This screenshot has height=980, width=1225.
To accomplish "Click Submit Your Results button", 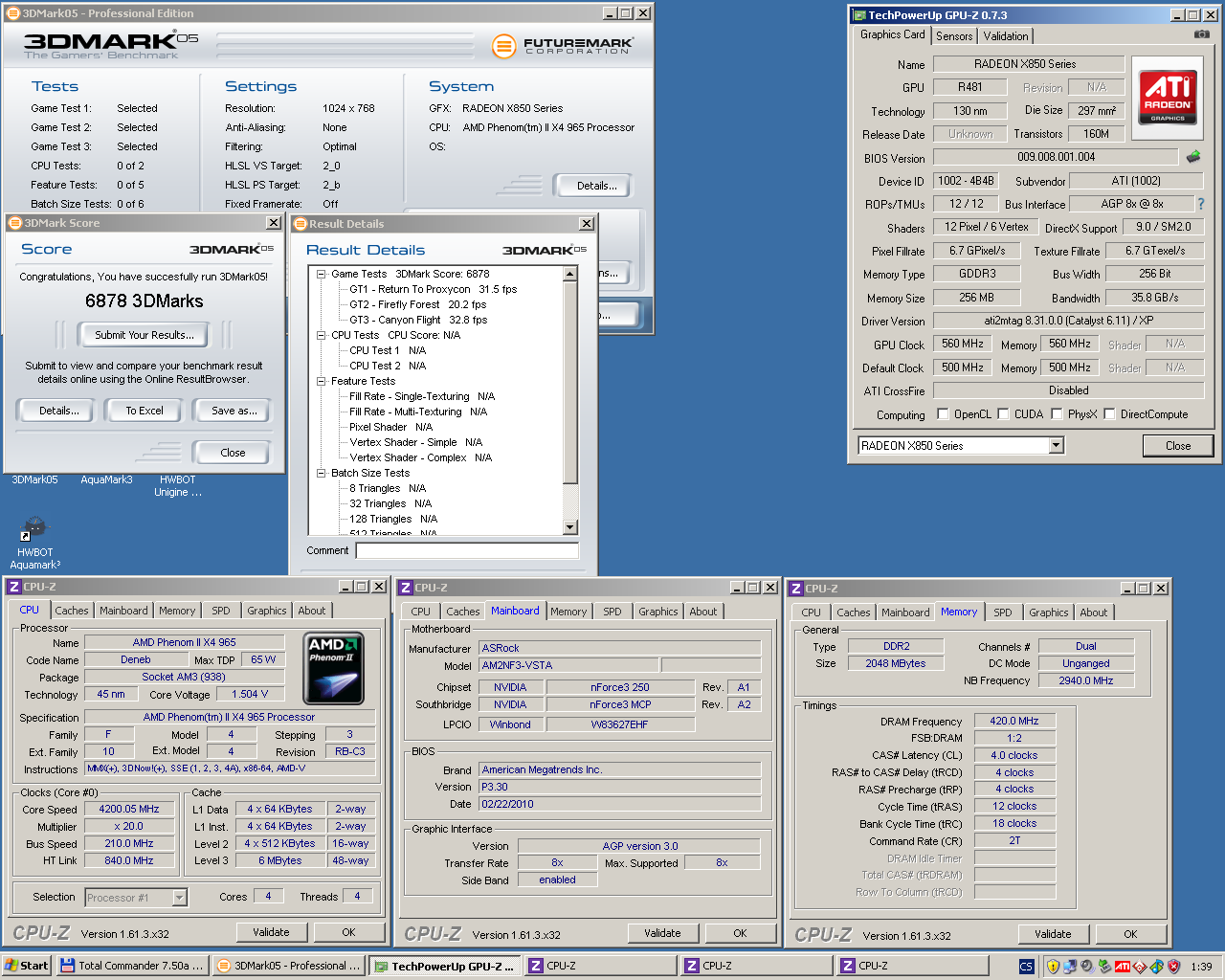I will point(145,335).
